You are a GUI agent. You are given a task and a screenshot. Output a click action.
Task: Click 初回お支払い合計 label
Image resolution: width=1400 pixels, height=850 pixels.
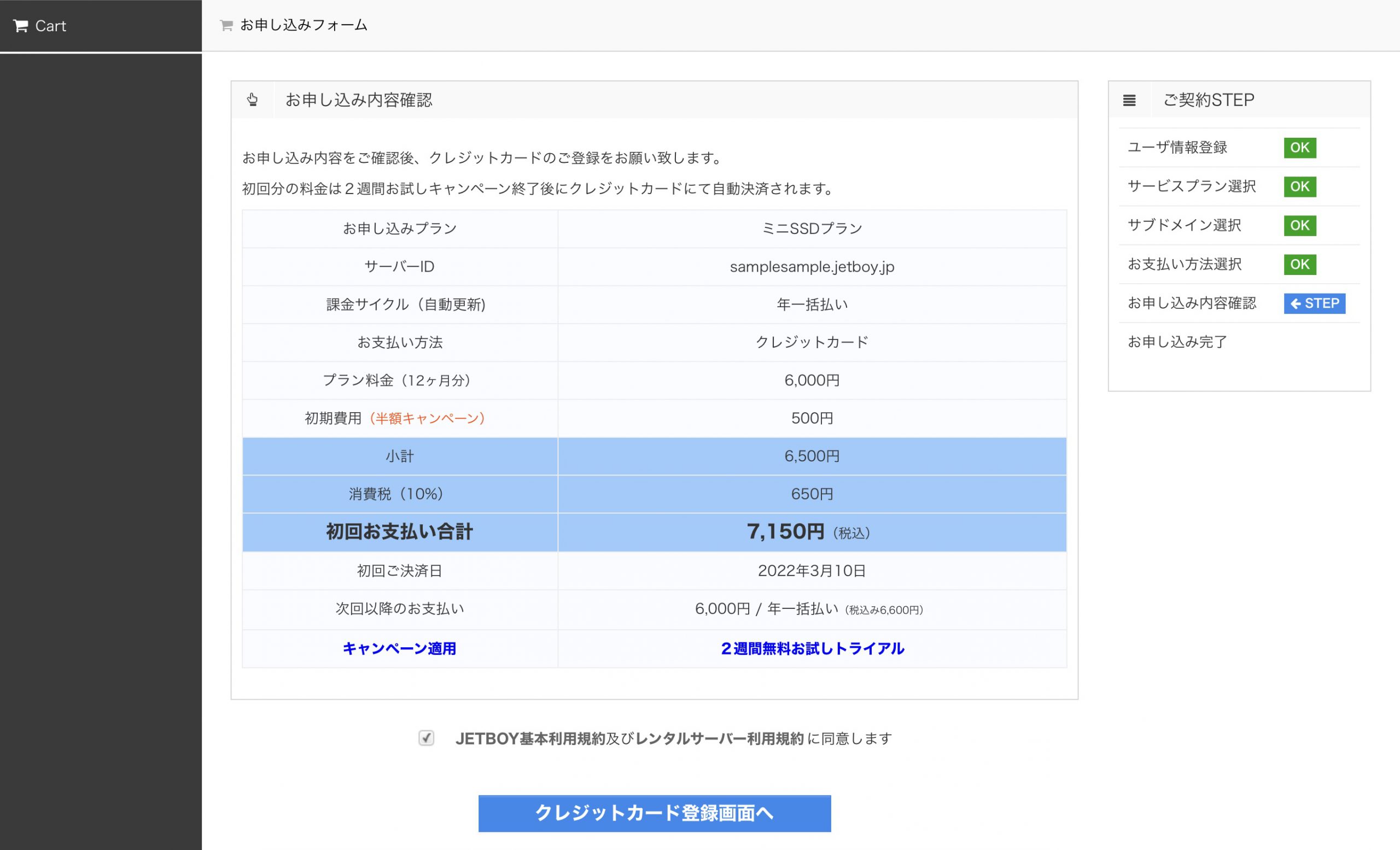click(x=399, y=532)
